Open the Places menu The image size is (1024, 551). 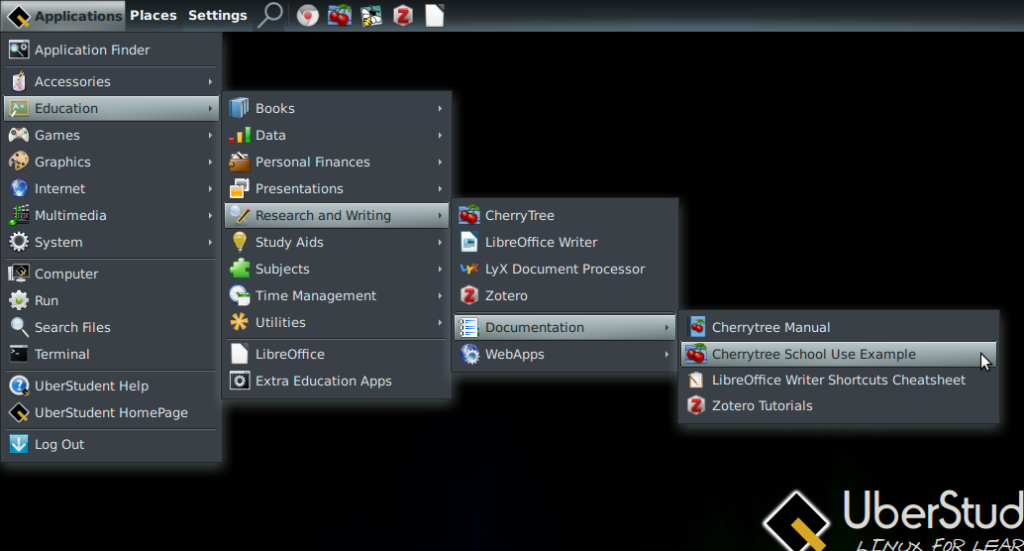153,15
